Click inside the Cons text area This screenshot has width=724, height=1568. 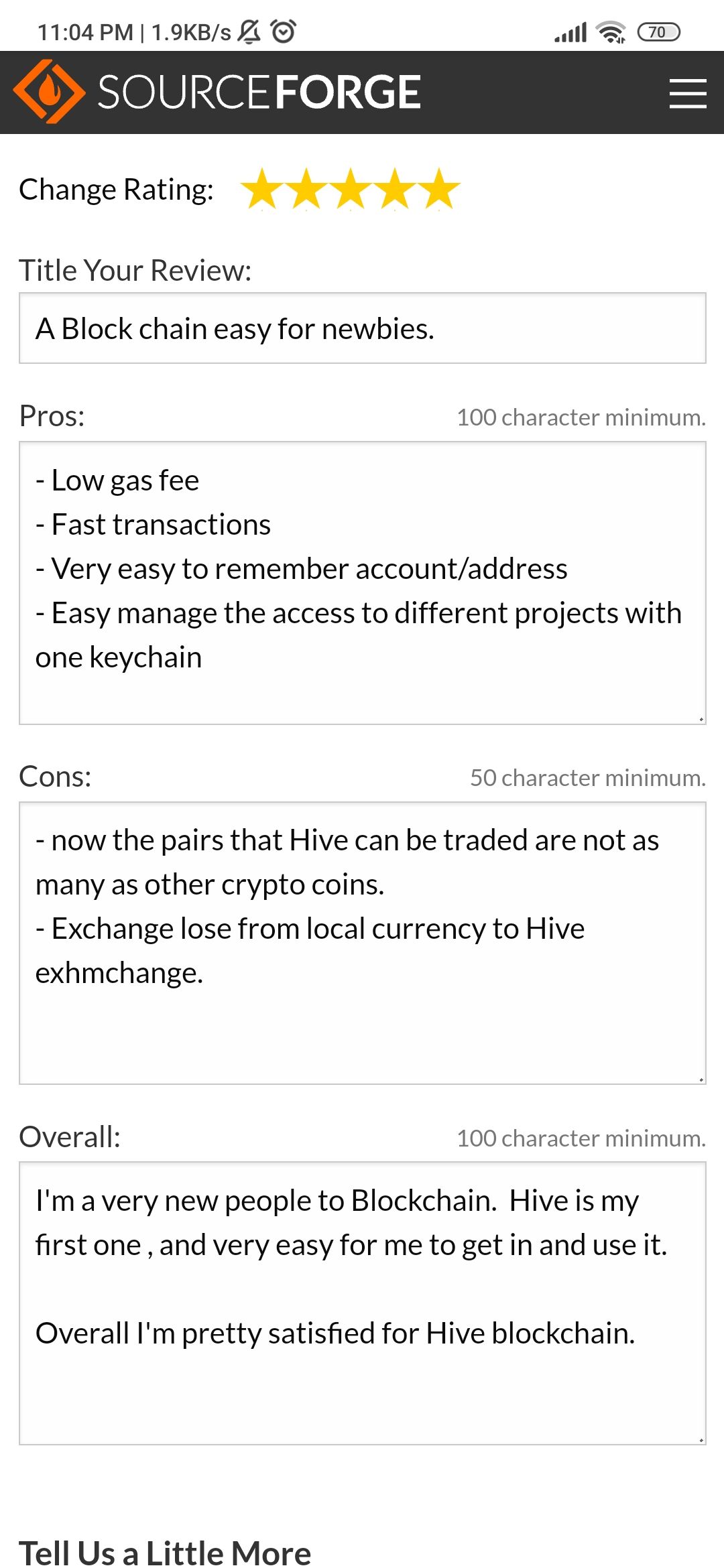(x=363, y=943)
